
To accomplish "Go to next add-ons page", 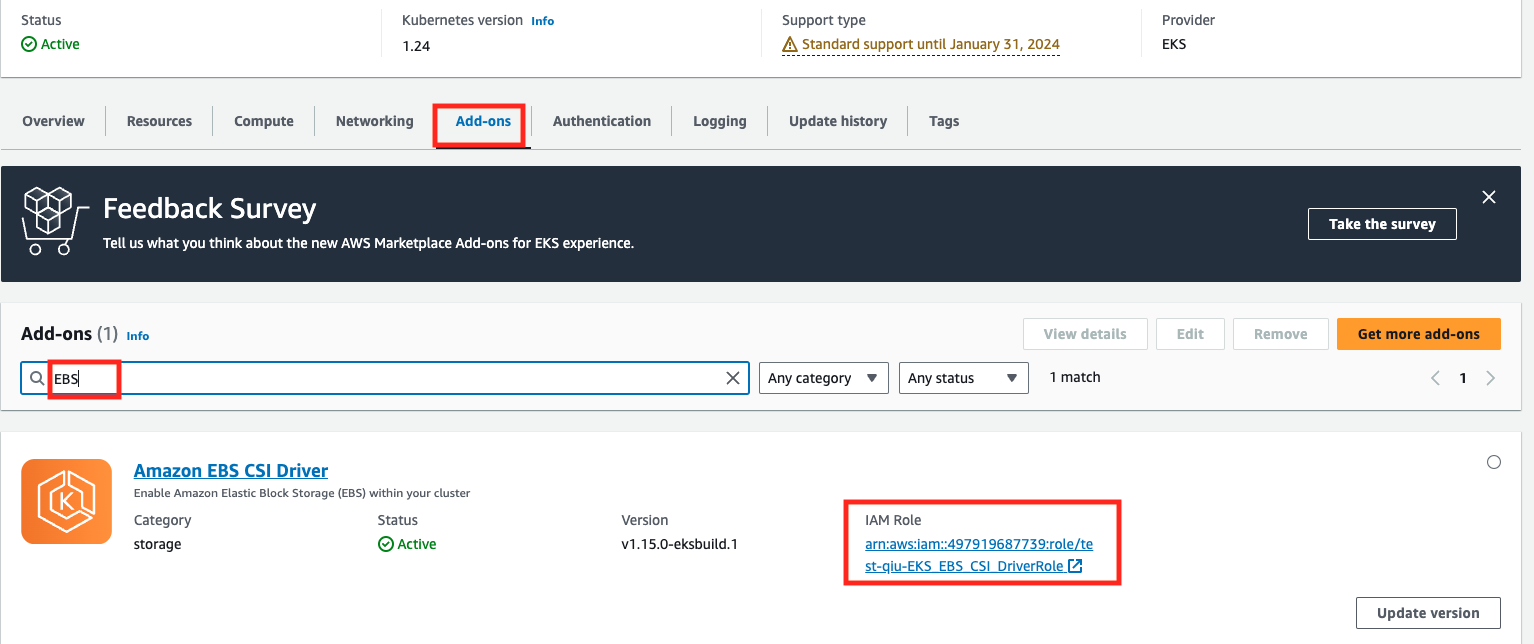I will (x=1490, y=378).
